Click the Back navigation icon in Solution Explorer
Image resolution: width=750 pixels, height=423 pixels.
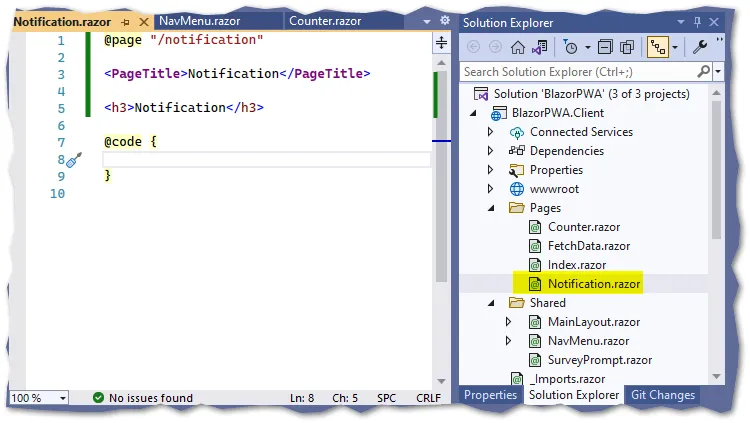473,47
